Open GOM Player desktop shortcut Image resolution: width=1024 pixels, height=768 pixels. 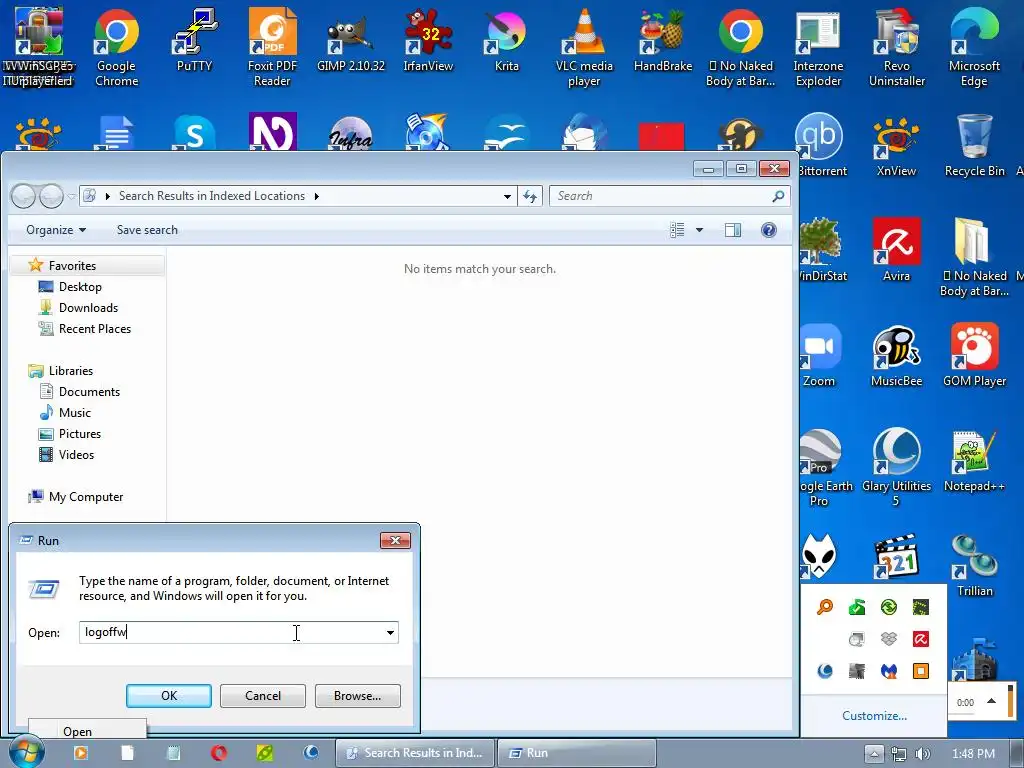[974, 355]
